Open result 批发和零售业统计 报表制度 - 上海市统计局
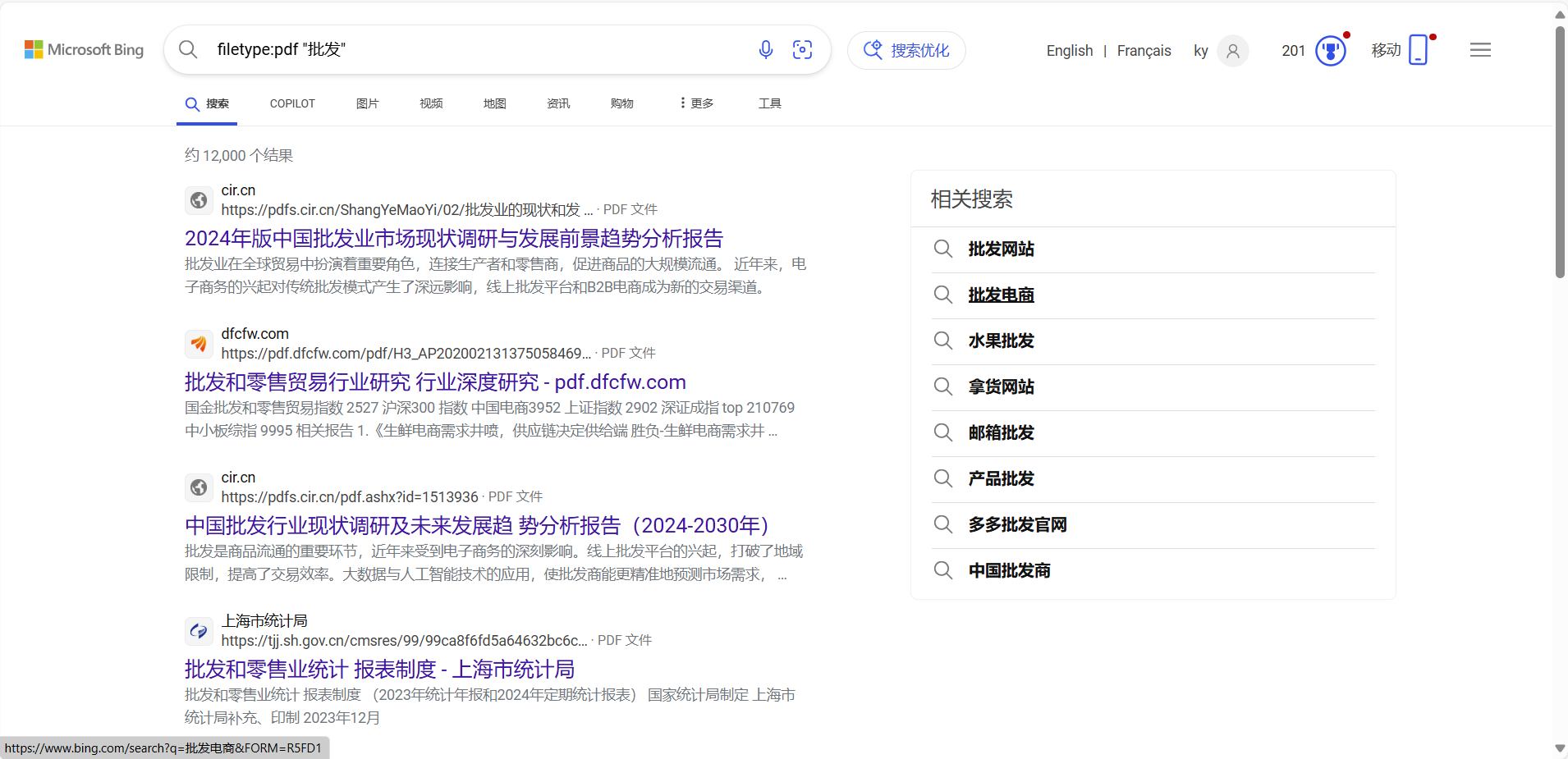The width and height of the screenshot is (1568, 759). [x=379, y=670]
